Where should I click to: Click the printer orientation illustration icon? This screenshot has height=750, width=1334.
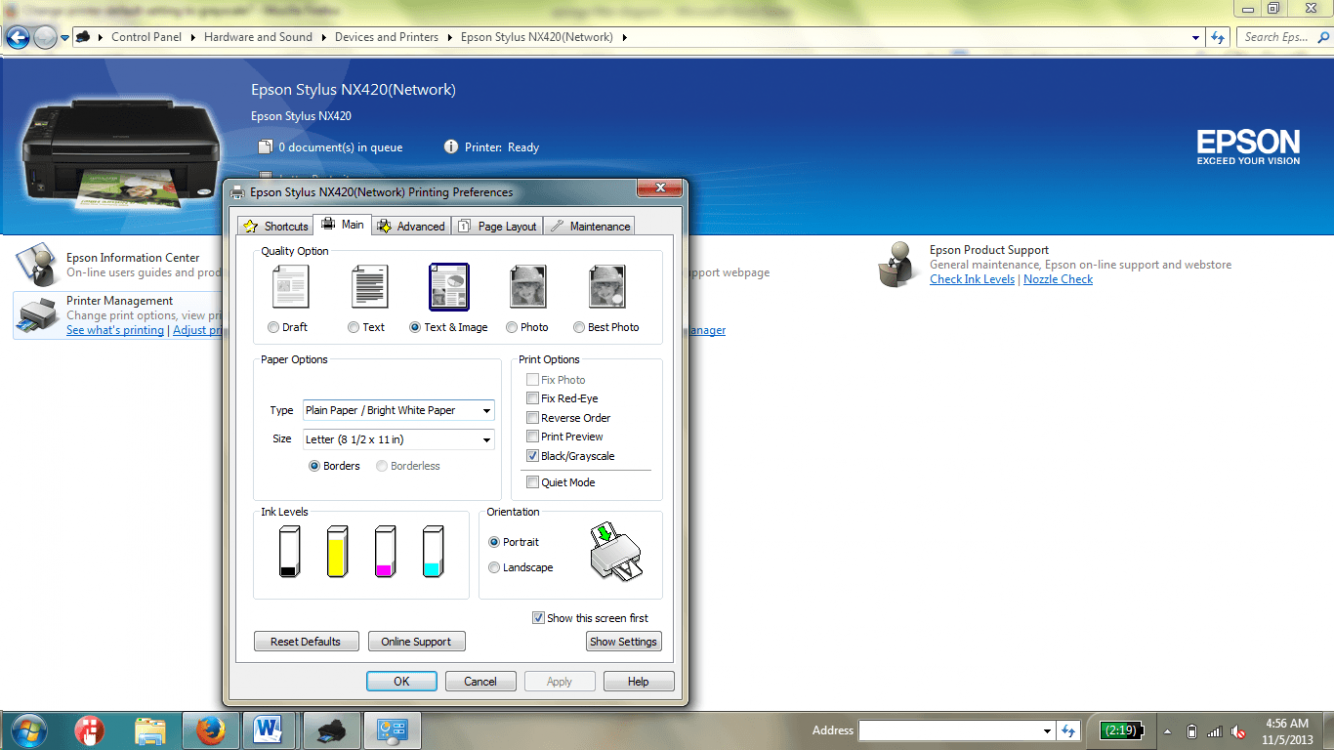coord(616,553)
